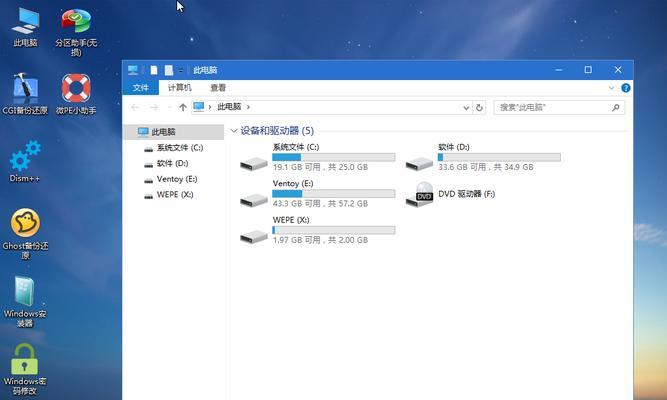Screen dimensions: 667x400
Task: Open recent locations dropdown arrow
Action: click(169, 107)
